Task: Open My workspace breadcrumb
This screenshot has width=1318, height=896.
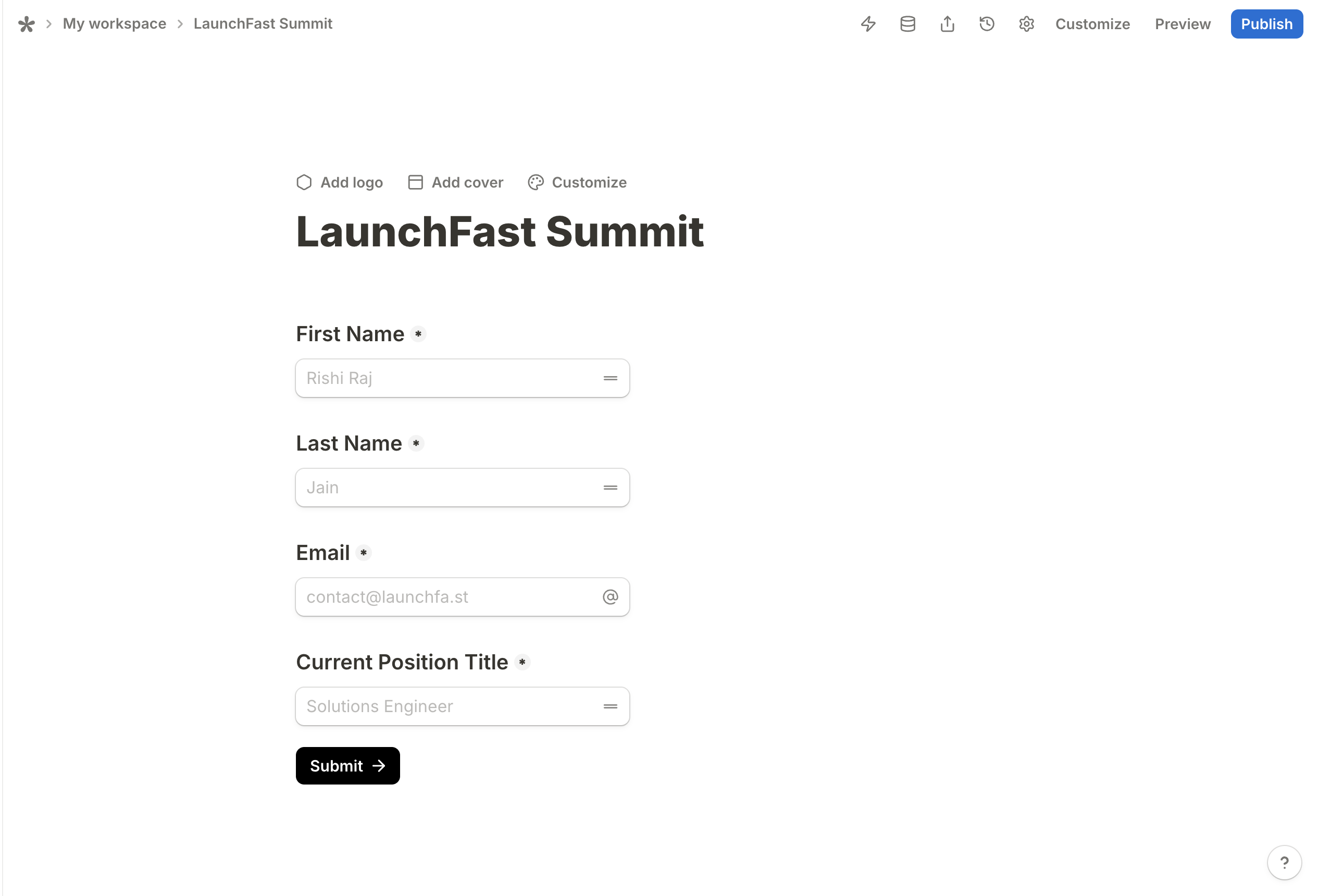Action: pos(115,24)
